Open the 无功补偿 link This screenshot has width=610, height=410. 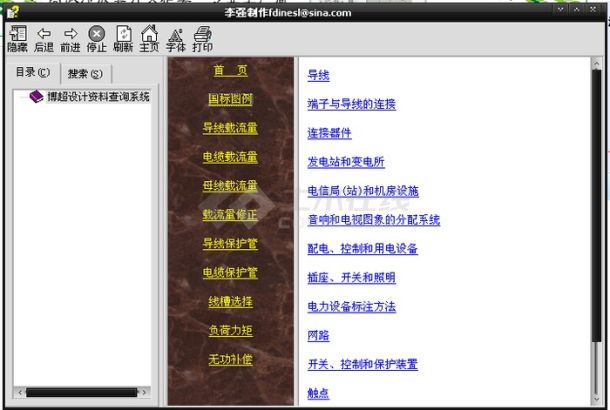click(x=230, y=359)
